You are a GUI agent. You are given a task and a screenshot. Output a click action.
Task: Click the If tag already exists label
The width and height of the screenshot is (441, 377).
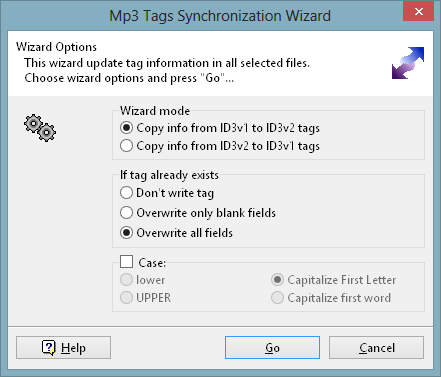pyautogui.click(x=169, y=175)
